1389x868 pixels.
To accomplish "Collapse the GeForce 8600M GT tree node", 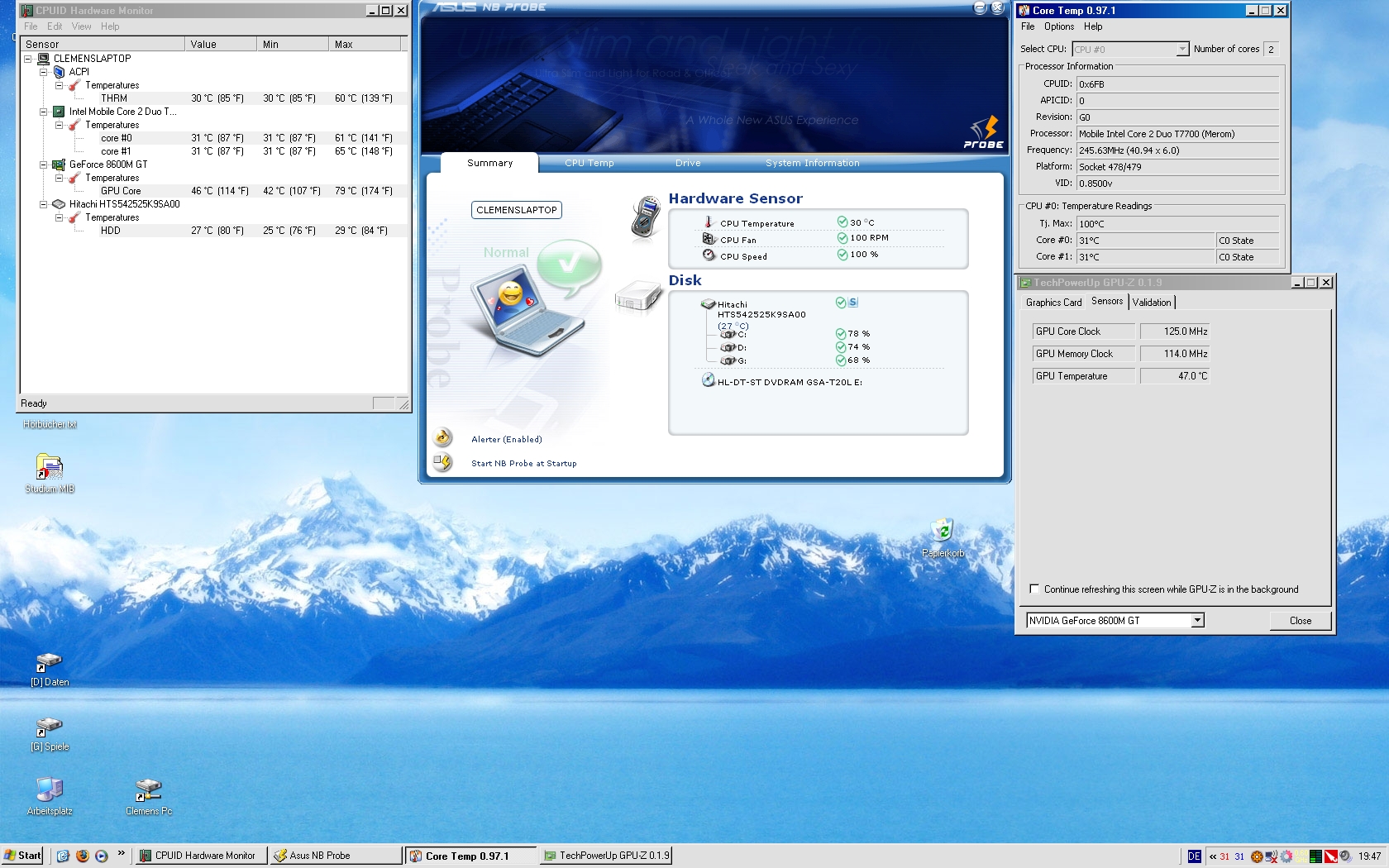I will coord(43,165).
